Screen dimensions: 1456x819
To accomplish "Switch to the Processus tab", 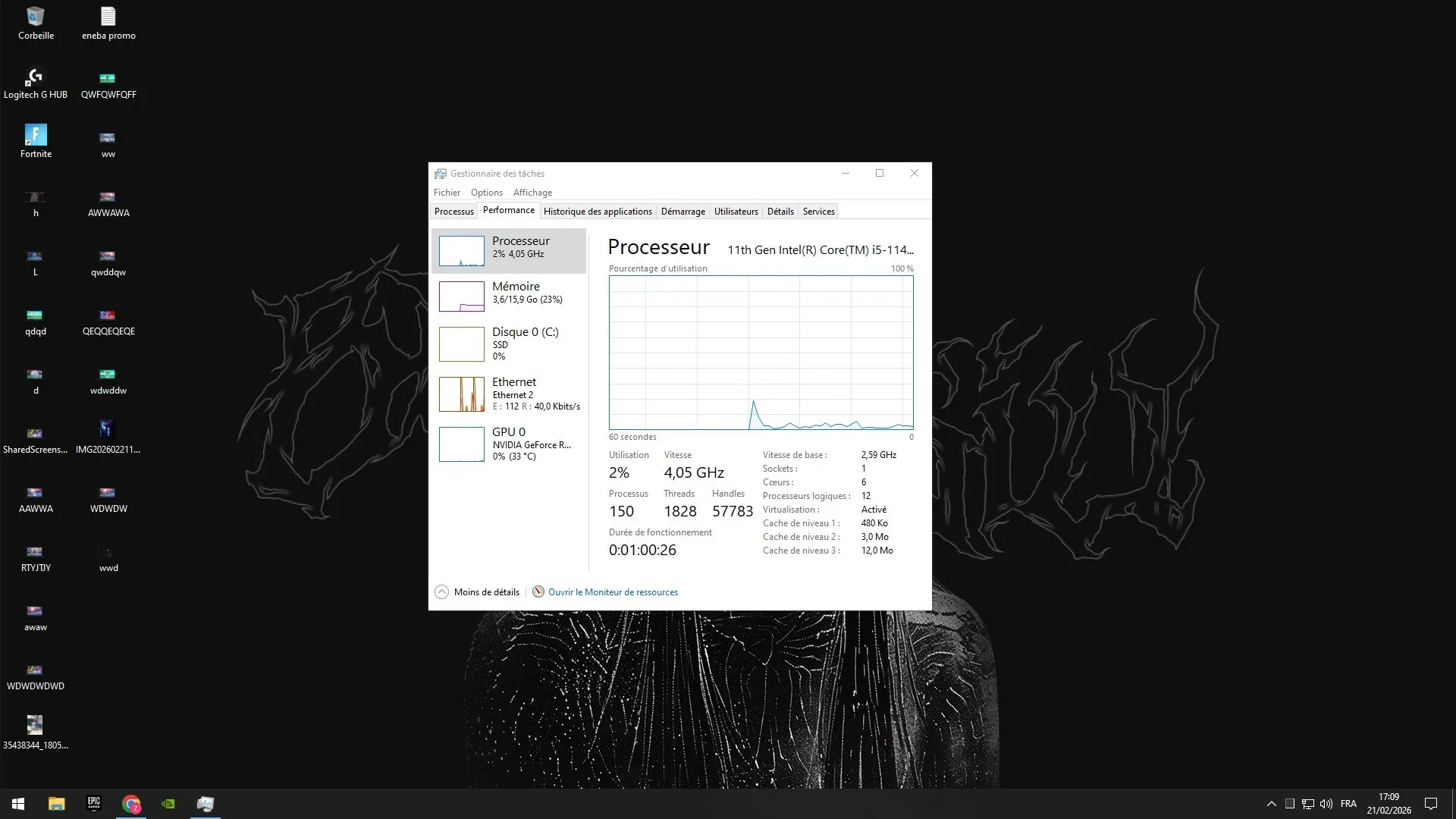I will click(x=453, y=212).
